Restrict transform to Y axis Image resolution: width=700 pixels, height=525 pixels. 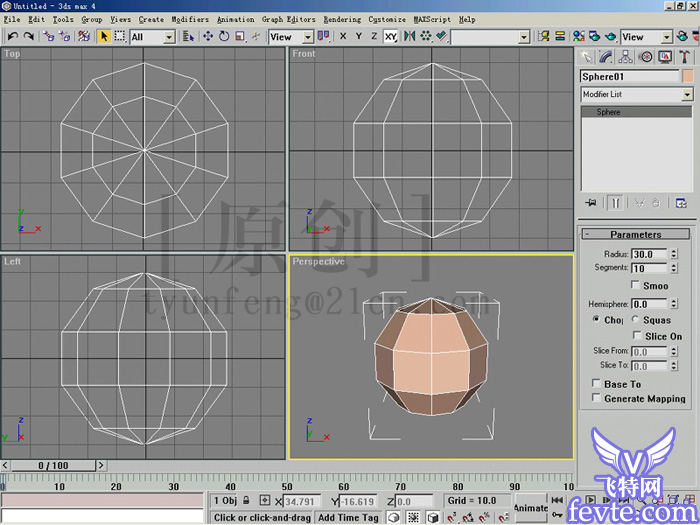358,37
